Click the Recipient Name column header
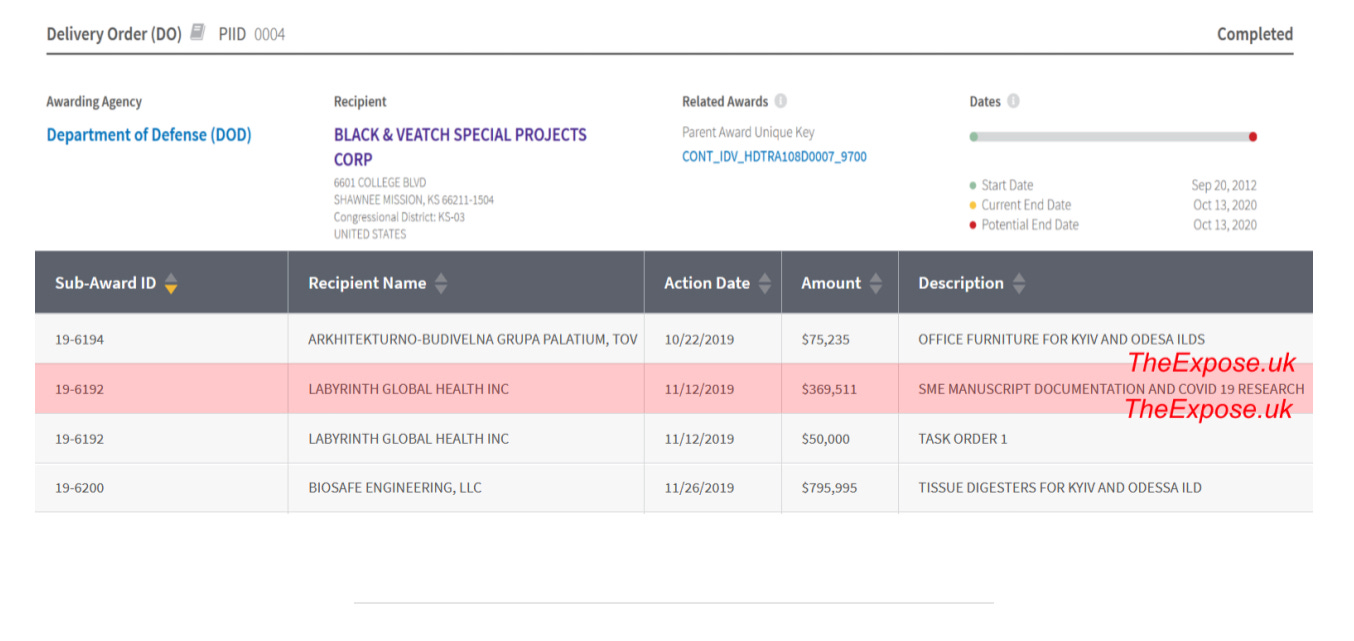Image resolution: width=1354 pixels, height=641 pixels. tap(466, 283)
